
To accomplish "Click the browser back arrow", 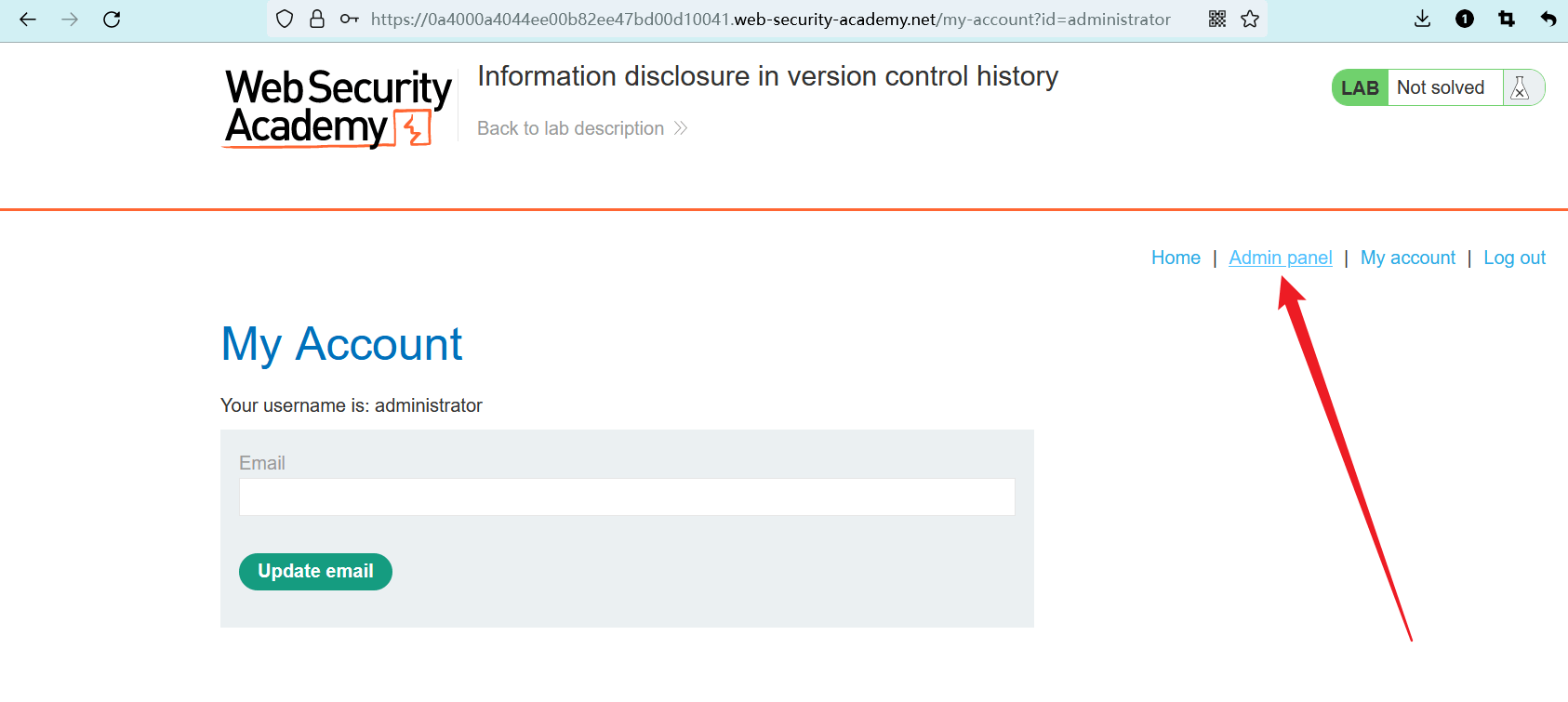I will (28, 19).
